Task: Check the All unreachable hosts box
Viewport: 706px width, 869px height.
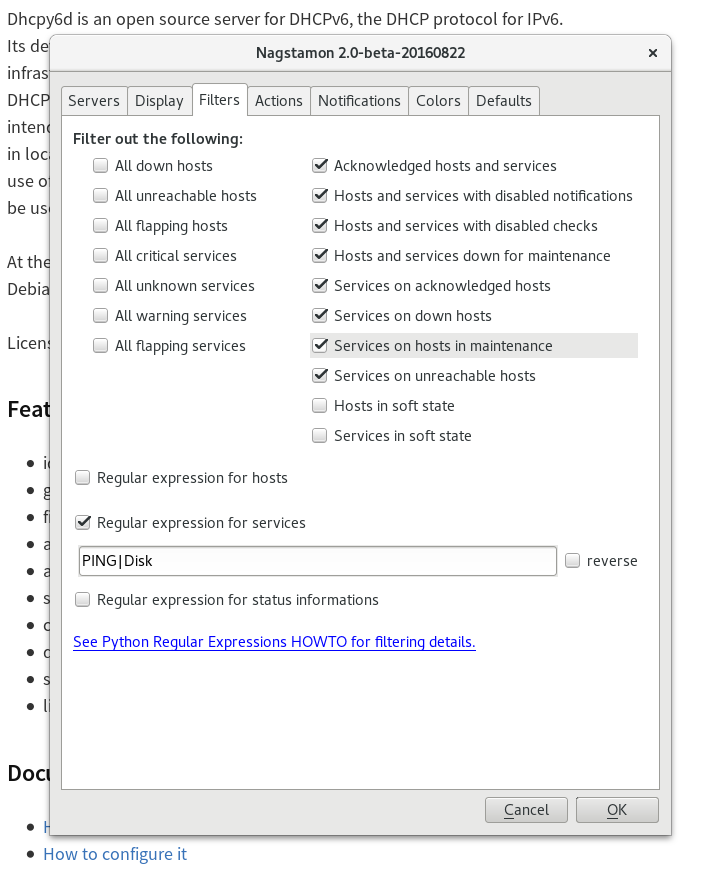Action: point(100,196)
